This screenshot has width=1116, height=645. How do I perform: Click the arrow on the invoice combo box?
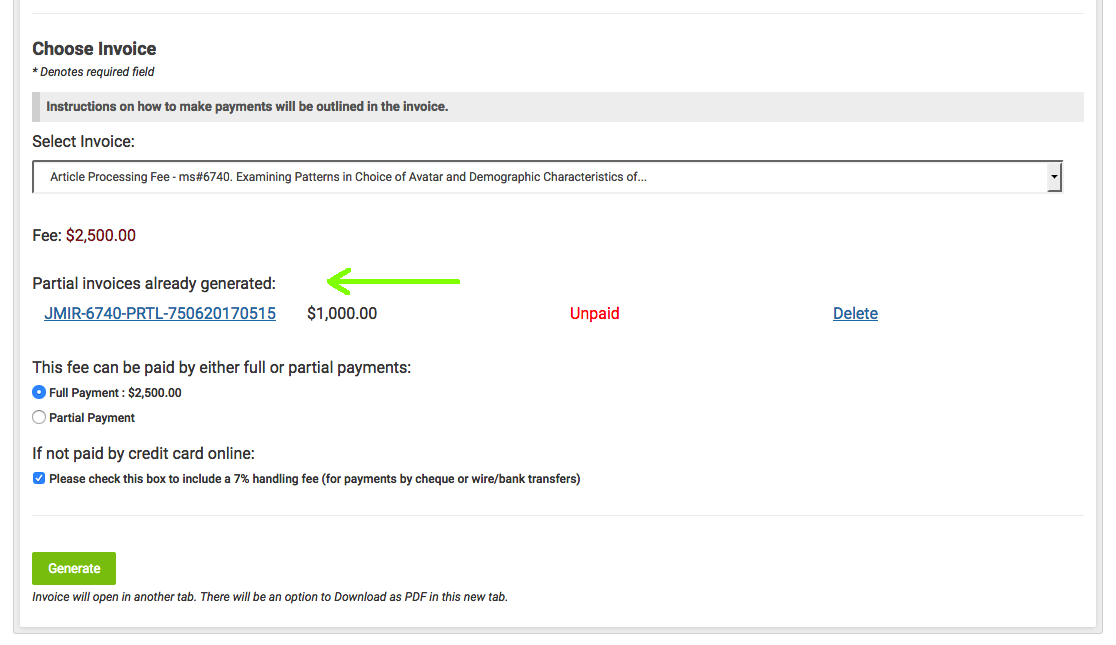(1053, 177)
